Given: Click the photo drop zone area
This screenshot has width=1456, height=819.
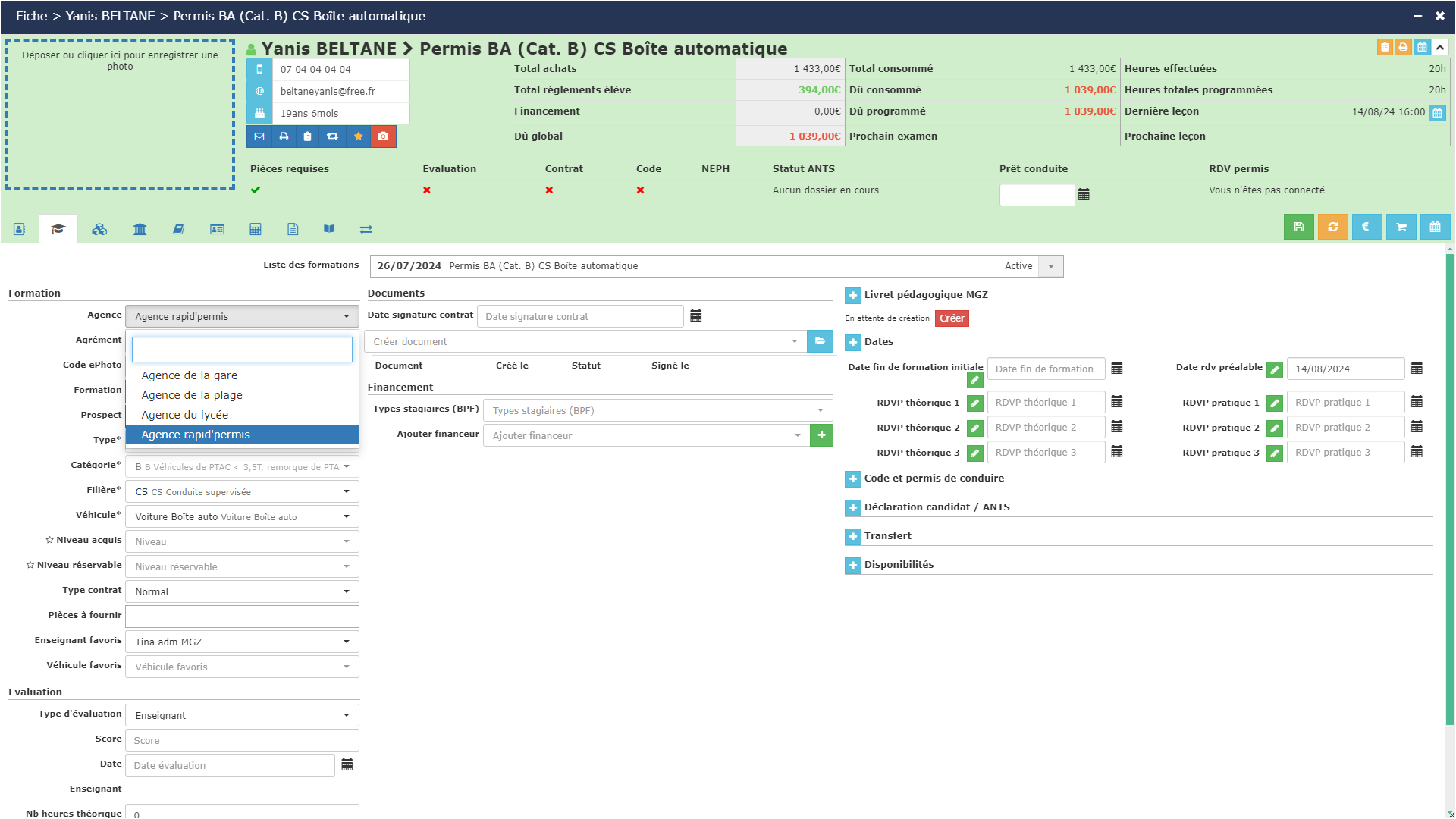Looking at the screenshot, I should (120, 115).
